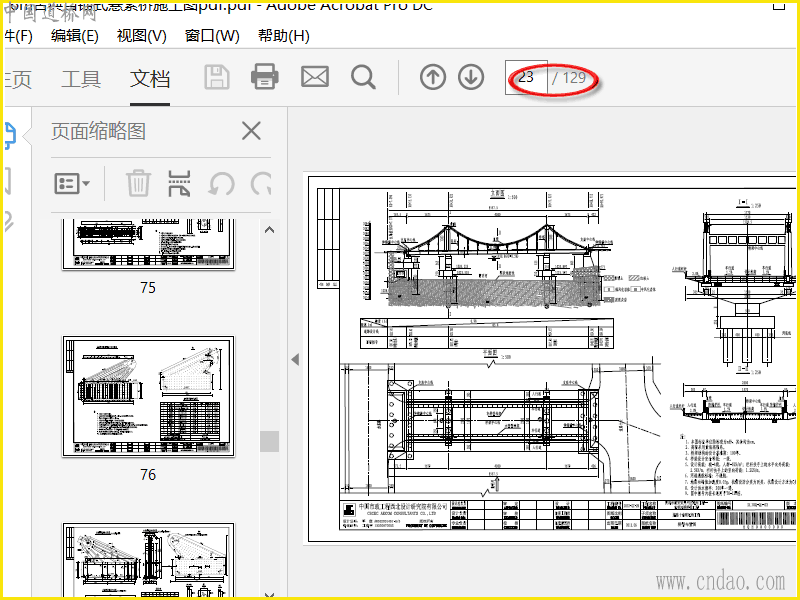The width and height of the screenshot is (800, 600).
Task: Open the 窗口(W) menu
Action: (212, 36)
